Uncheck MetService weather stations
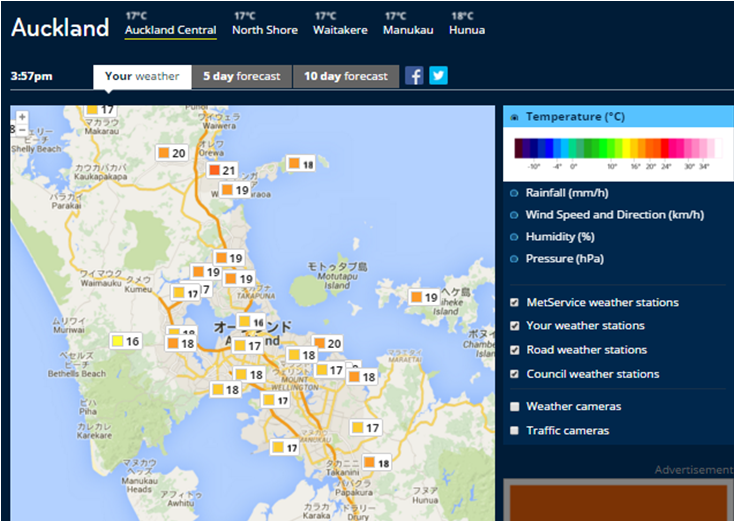This screenshot has height=522, width=735. tap(514, 302)
